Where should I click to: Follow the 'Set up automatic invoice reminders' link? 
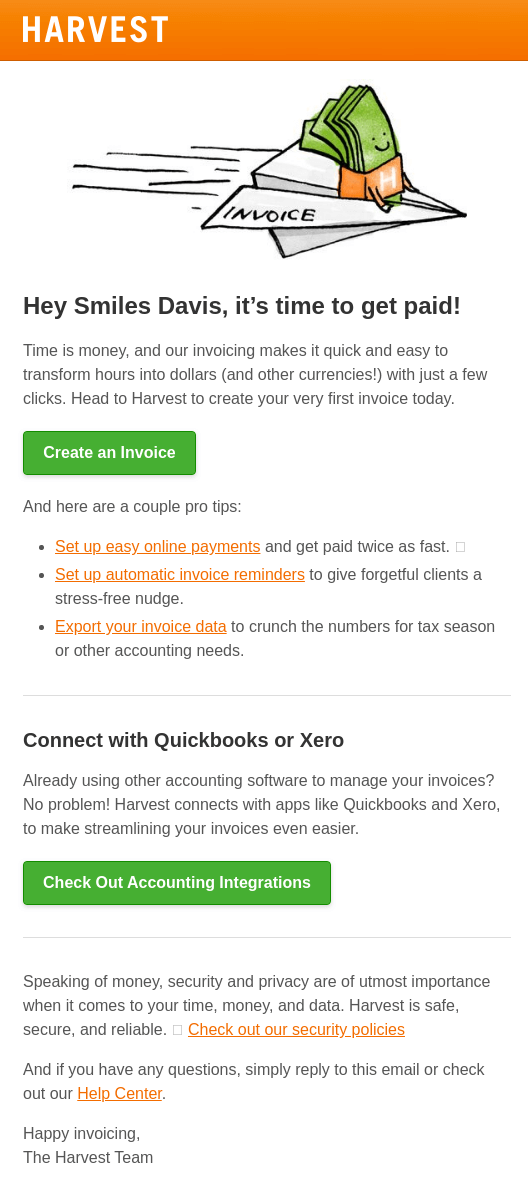pos(180,574)
